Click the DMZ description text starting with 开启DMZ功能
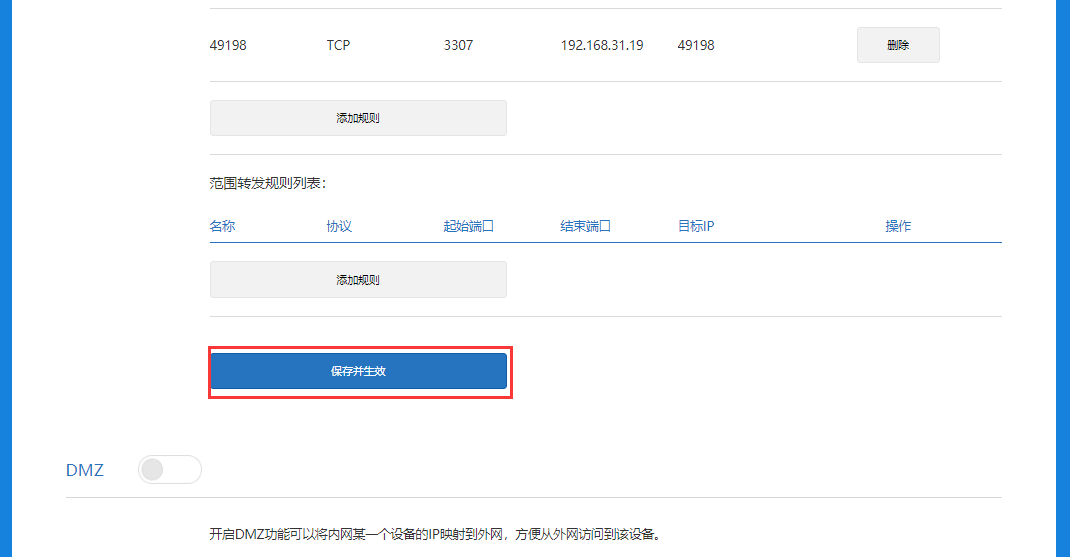The width and height of the screenshot is (1070, 557). click(434, 534)
